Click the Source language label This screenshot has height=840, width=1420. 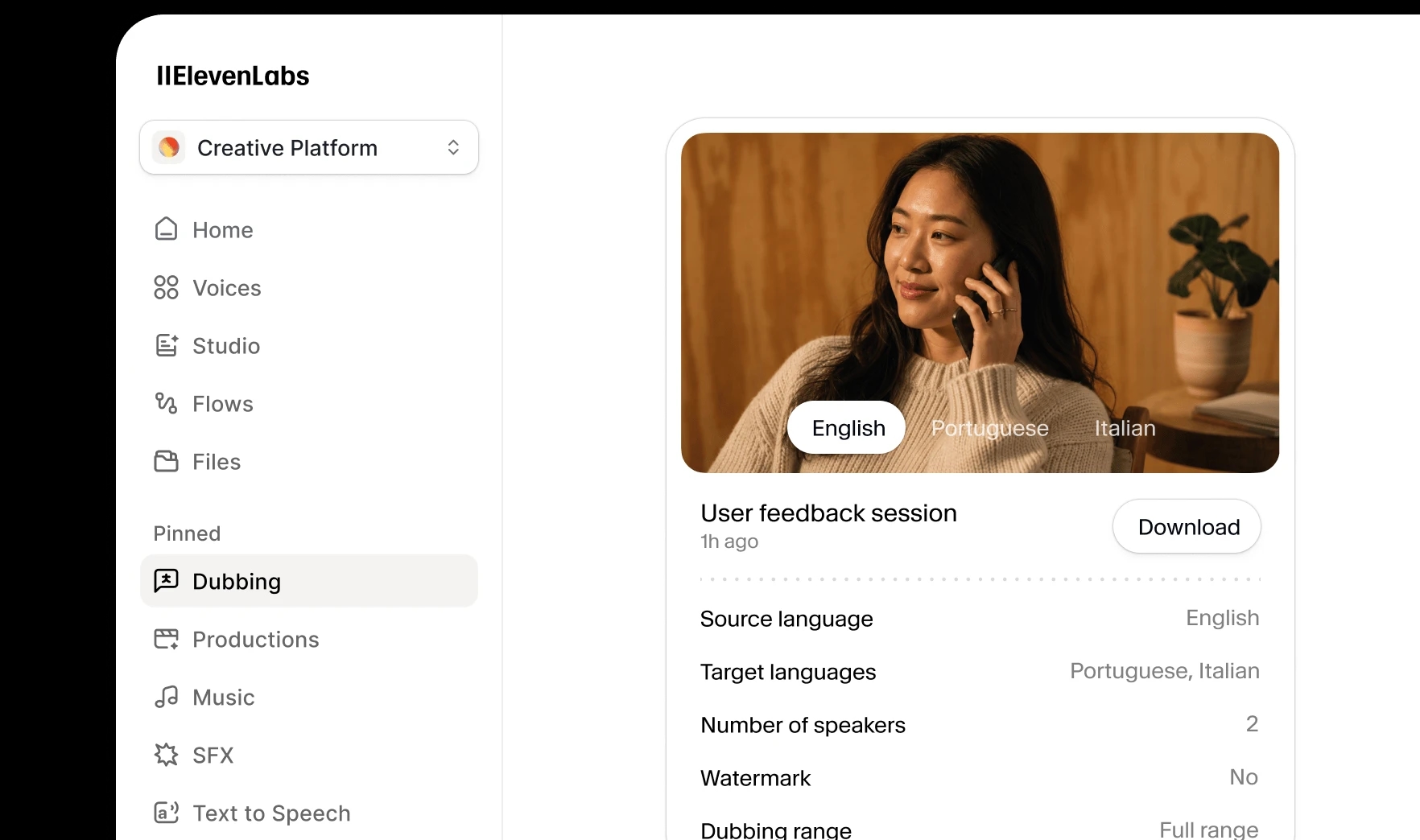pyautogui.click(x=786, y=619)
